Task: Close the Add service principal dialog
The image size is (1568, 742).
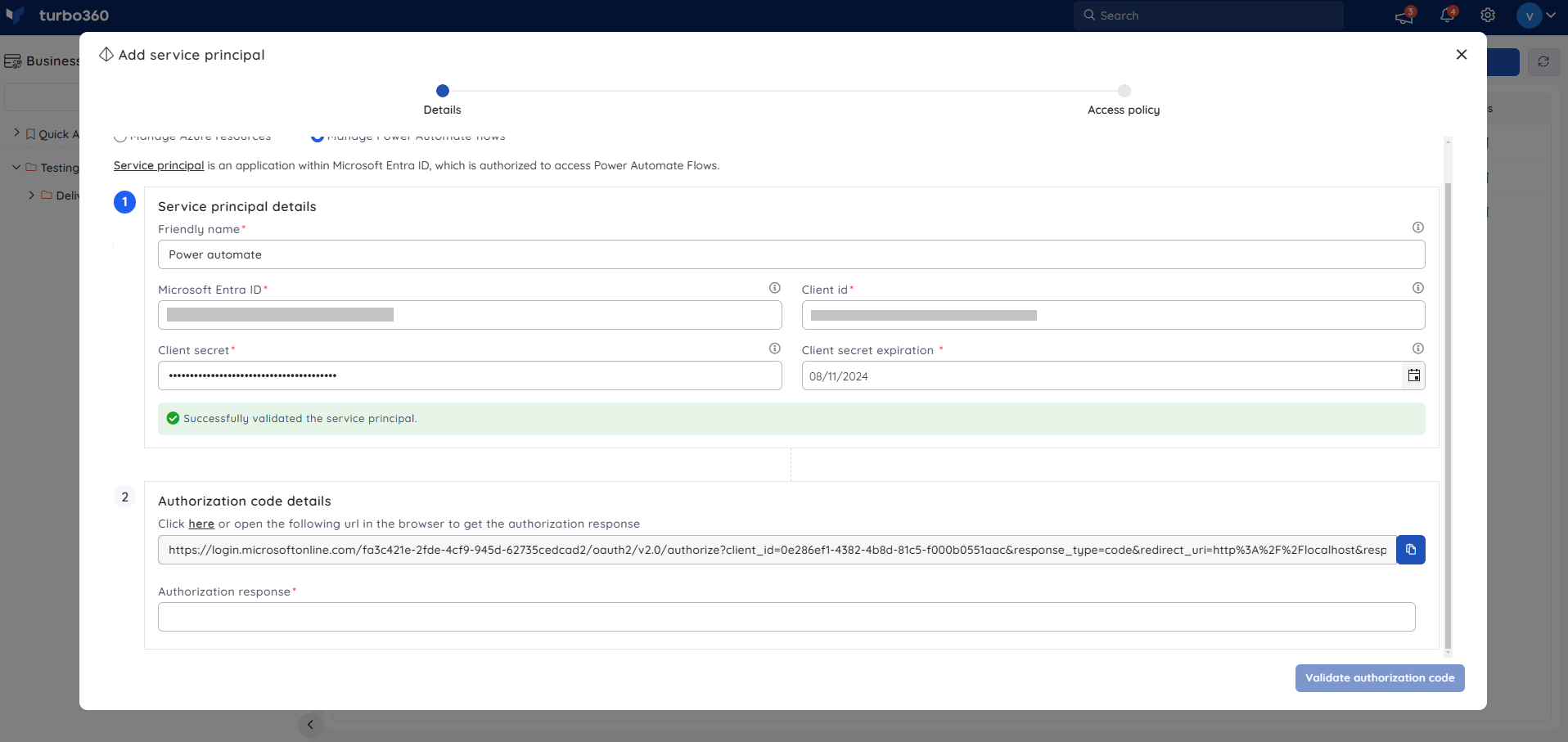Action: pos(1462,55)
